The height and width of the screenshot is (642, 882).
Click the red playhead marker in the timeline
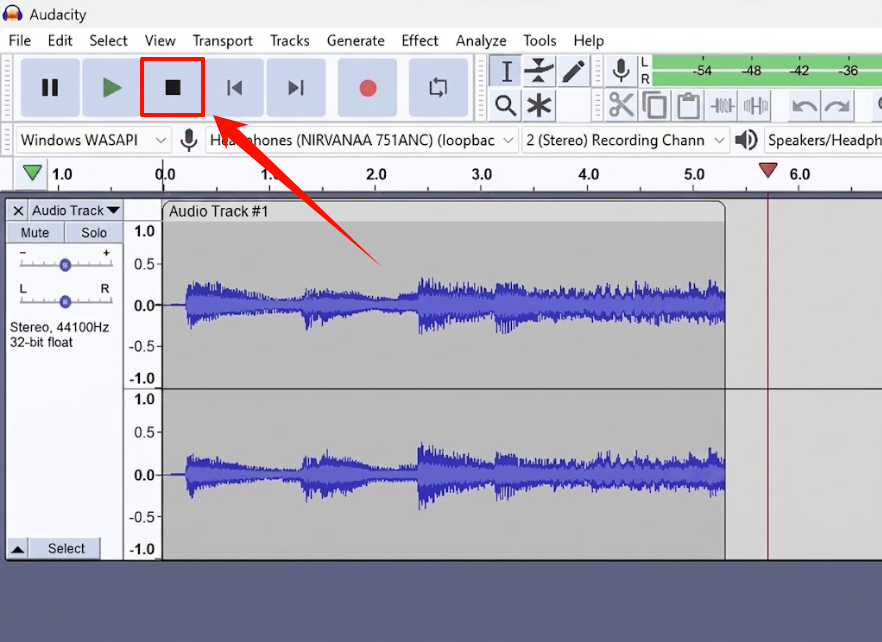coord(768,170)
